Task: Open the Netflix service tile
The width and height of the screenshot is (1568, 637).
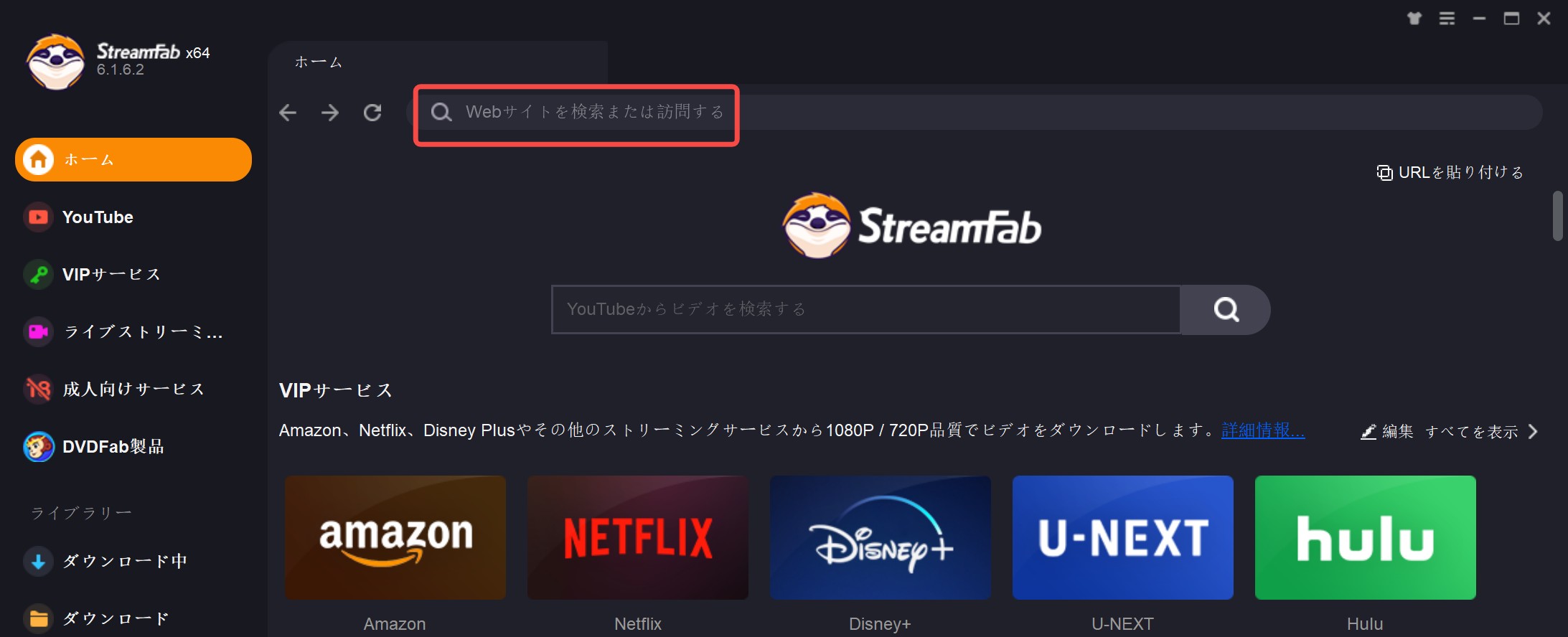Action: (638, 537)
